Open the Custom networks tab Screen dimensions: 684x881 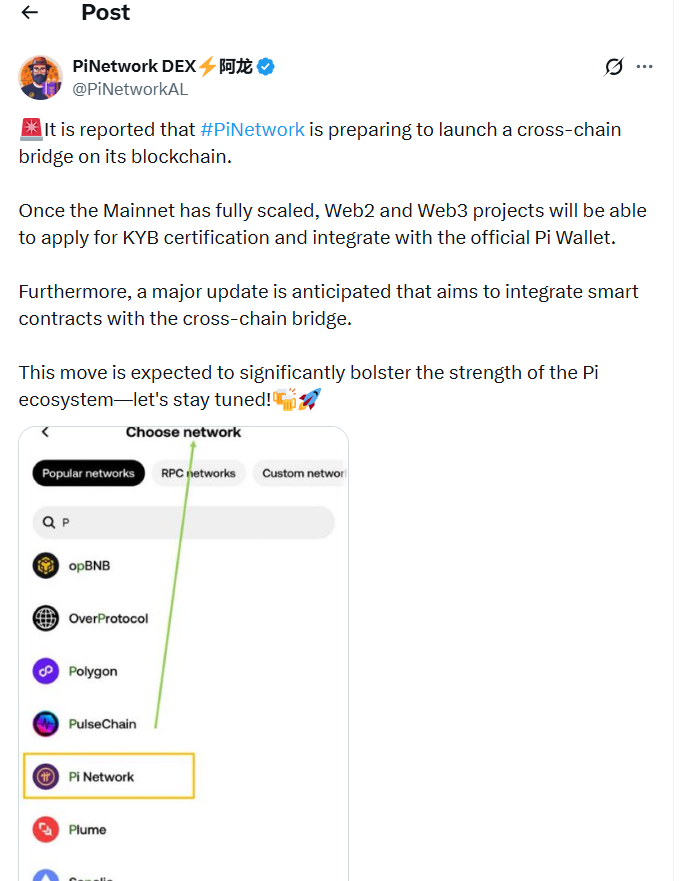tap(300, 472)
